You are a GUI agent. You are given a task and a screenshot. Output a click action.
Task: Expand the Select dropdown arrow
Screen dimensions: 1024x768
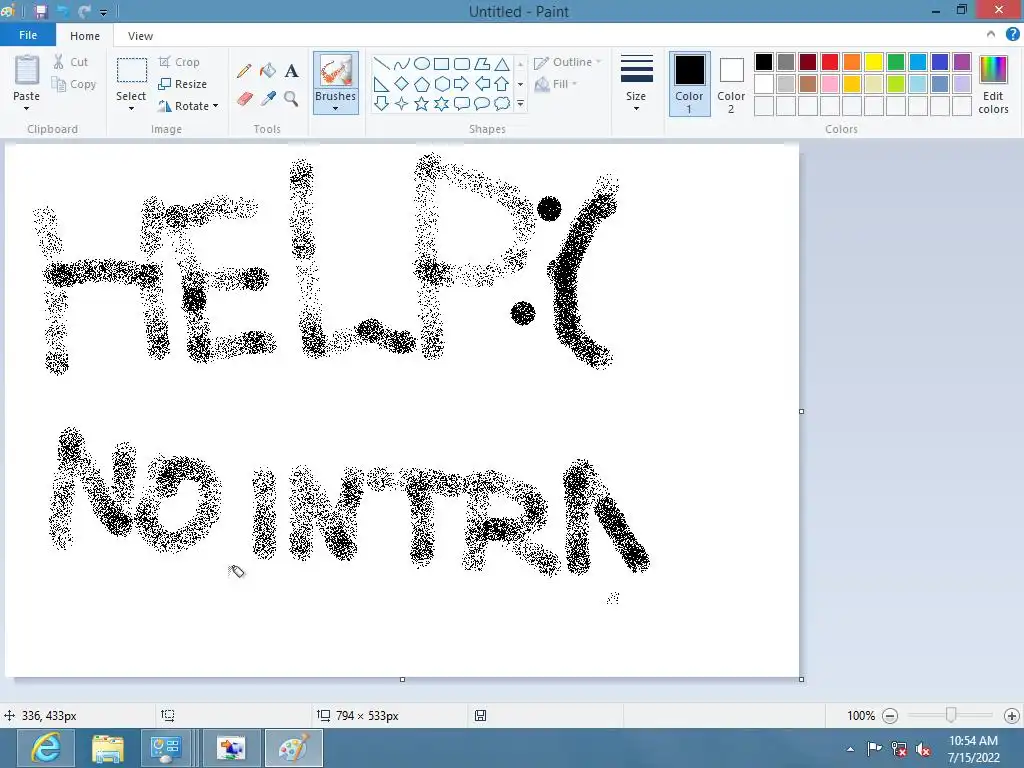pyautogui.click(x=131, y=108)
